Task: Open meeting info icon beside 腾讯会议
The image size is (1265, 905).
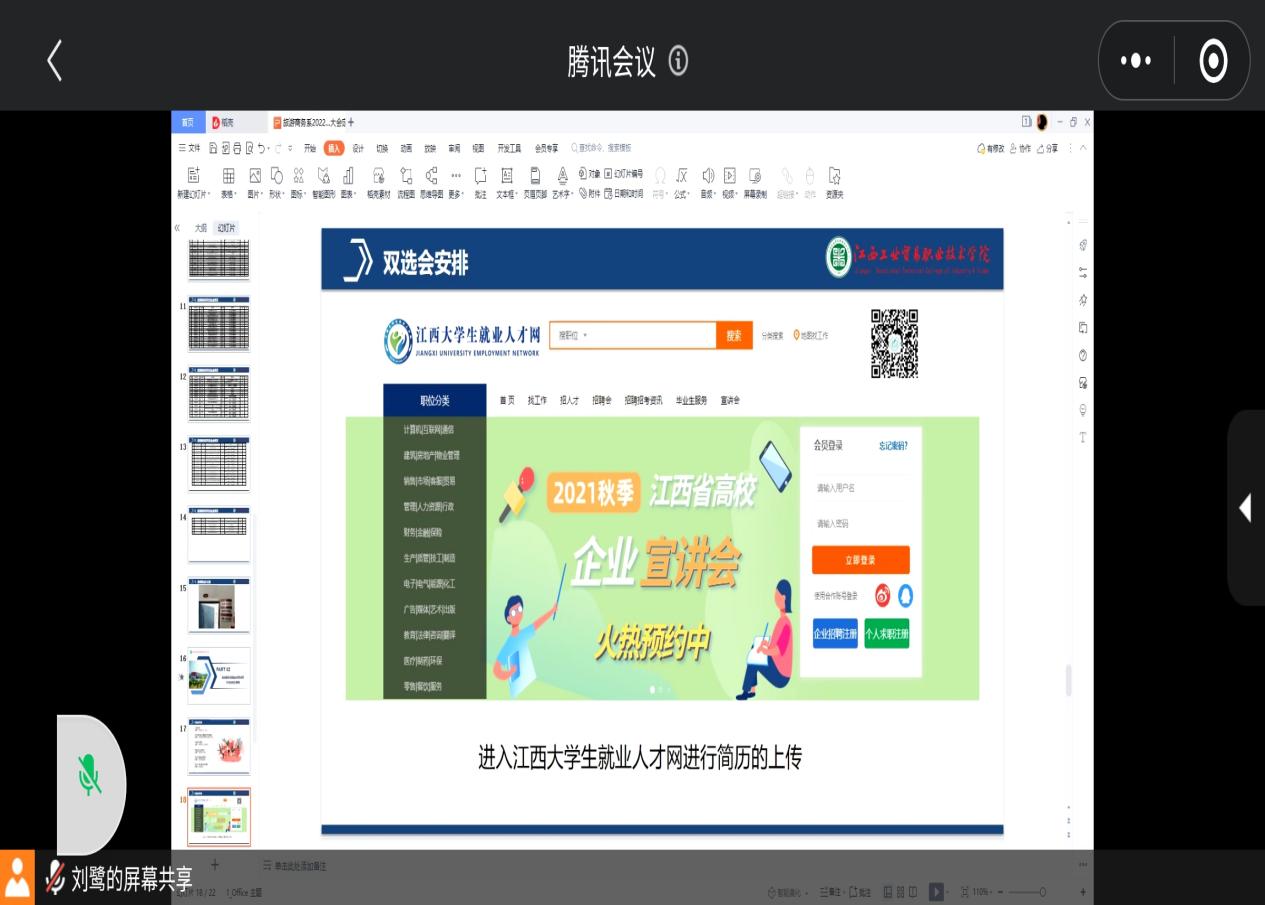Action: (678, 61)
